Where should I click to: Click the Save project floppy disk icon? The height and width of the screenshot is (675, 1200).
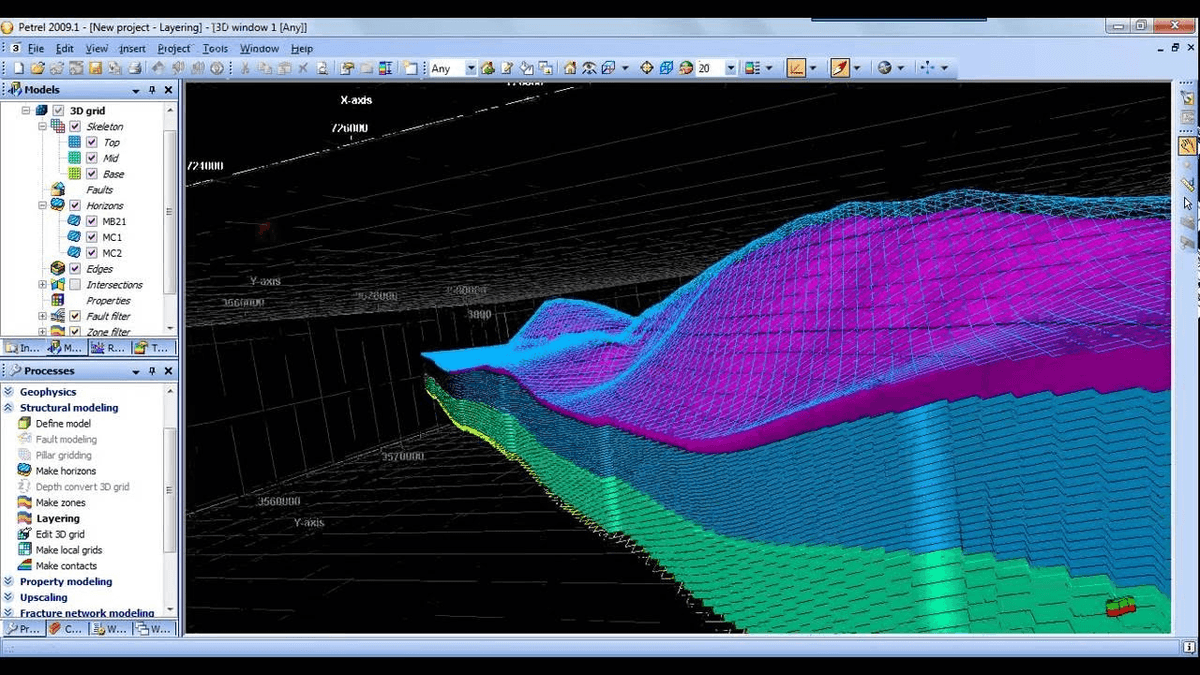click(96, 68)
